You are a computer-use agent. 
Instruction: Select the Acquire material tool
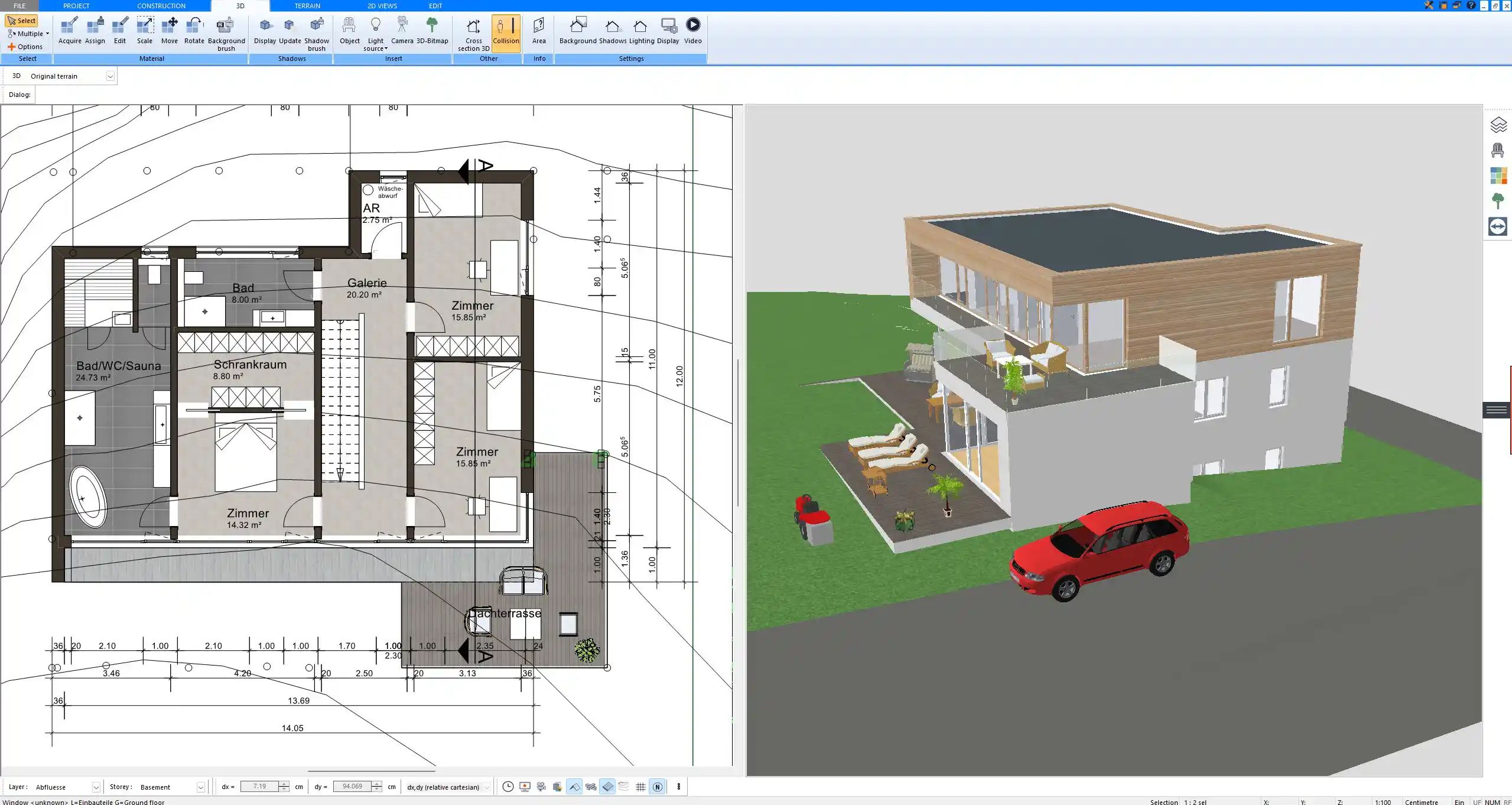click(70, 31)
